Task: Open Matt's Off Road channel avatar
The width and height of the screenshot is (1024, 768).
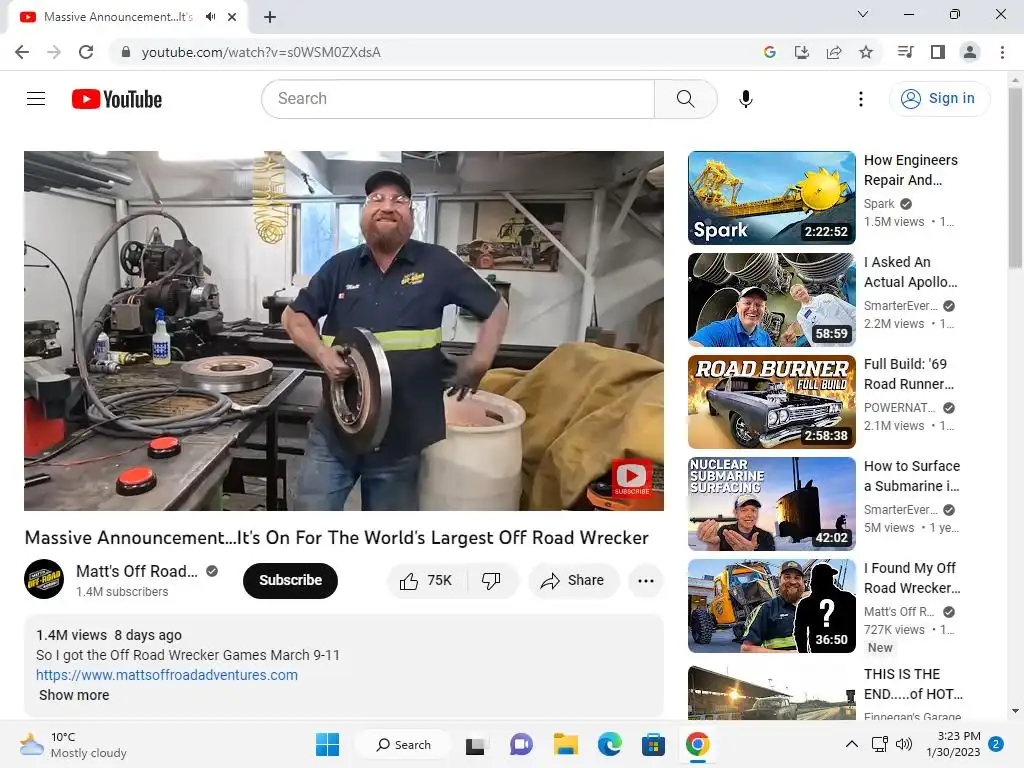Action: click(44, 579)
